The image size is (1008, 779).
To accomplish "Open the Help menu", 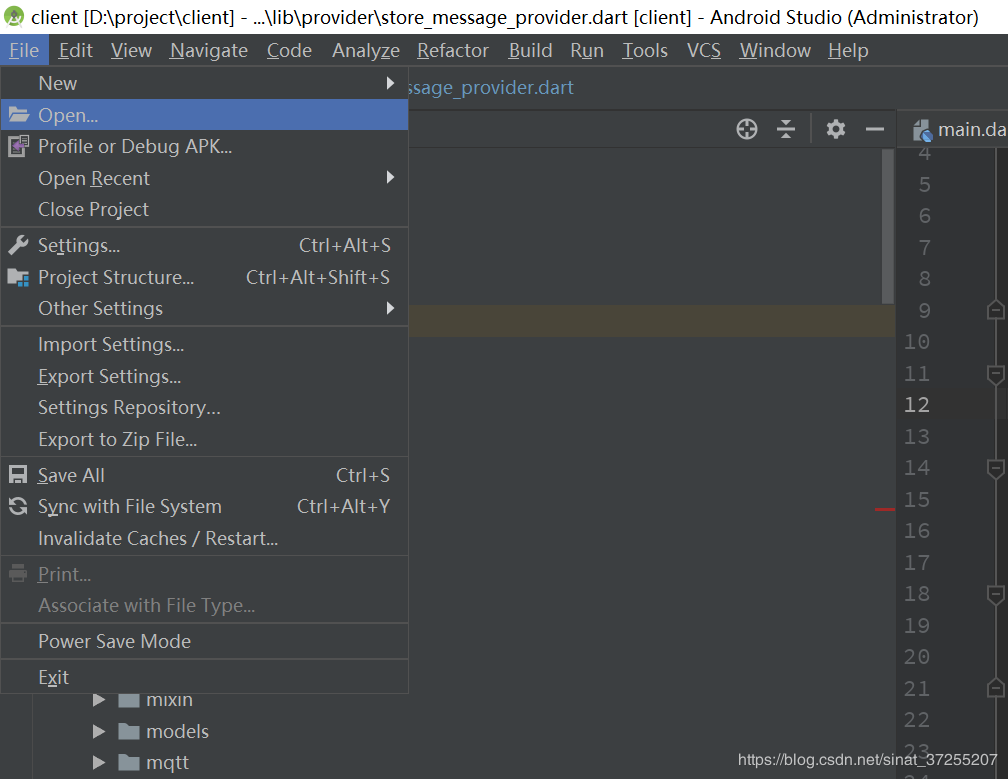I will click(x=848, y=50).
